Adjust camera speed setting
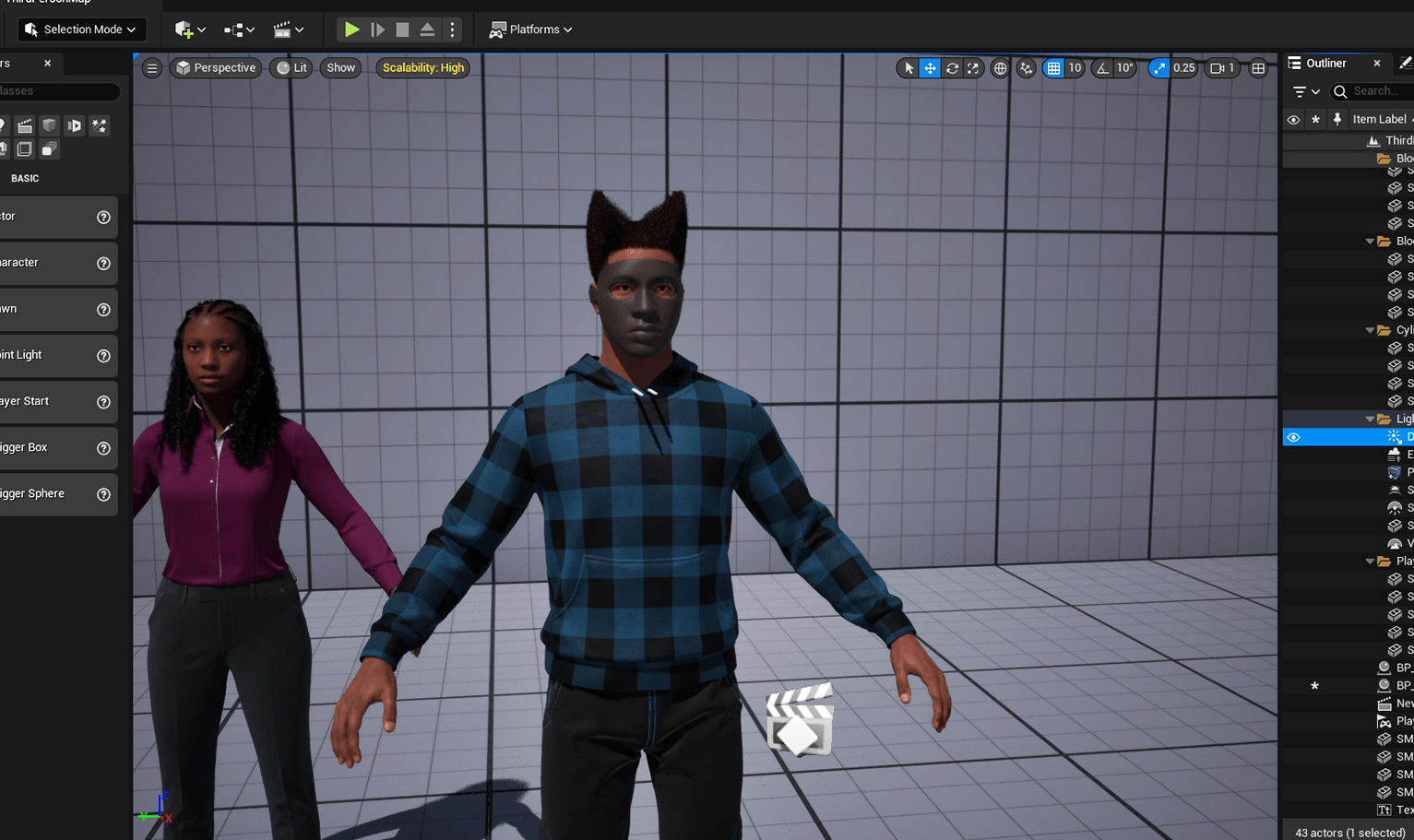 [x=1222, y=68]
